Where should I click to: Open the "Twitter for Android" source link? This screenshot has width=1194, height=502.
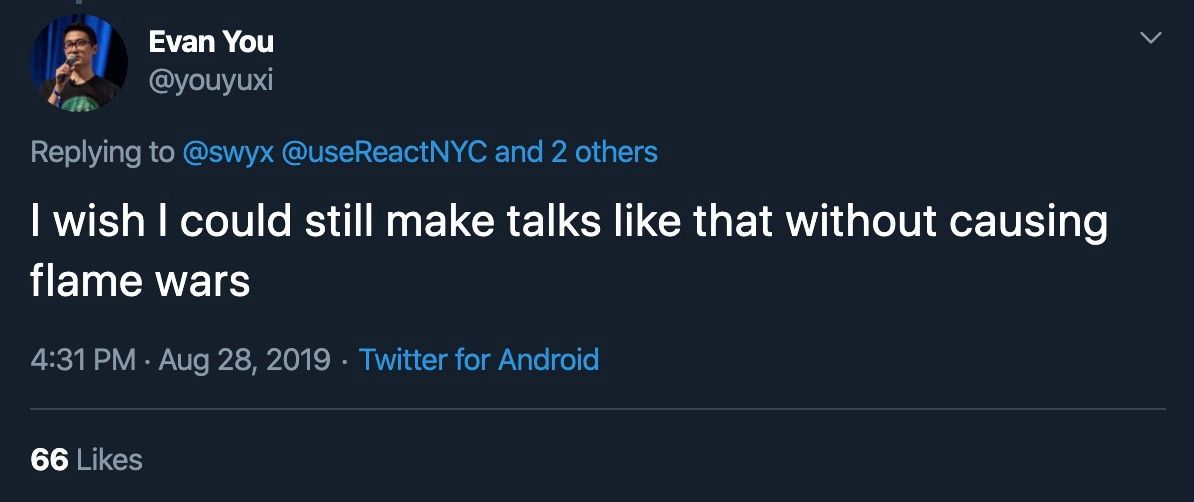coord(478,359)
